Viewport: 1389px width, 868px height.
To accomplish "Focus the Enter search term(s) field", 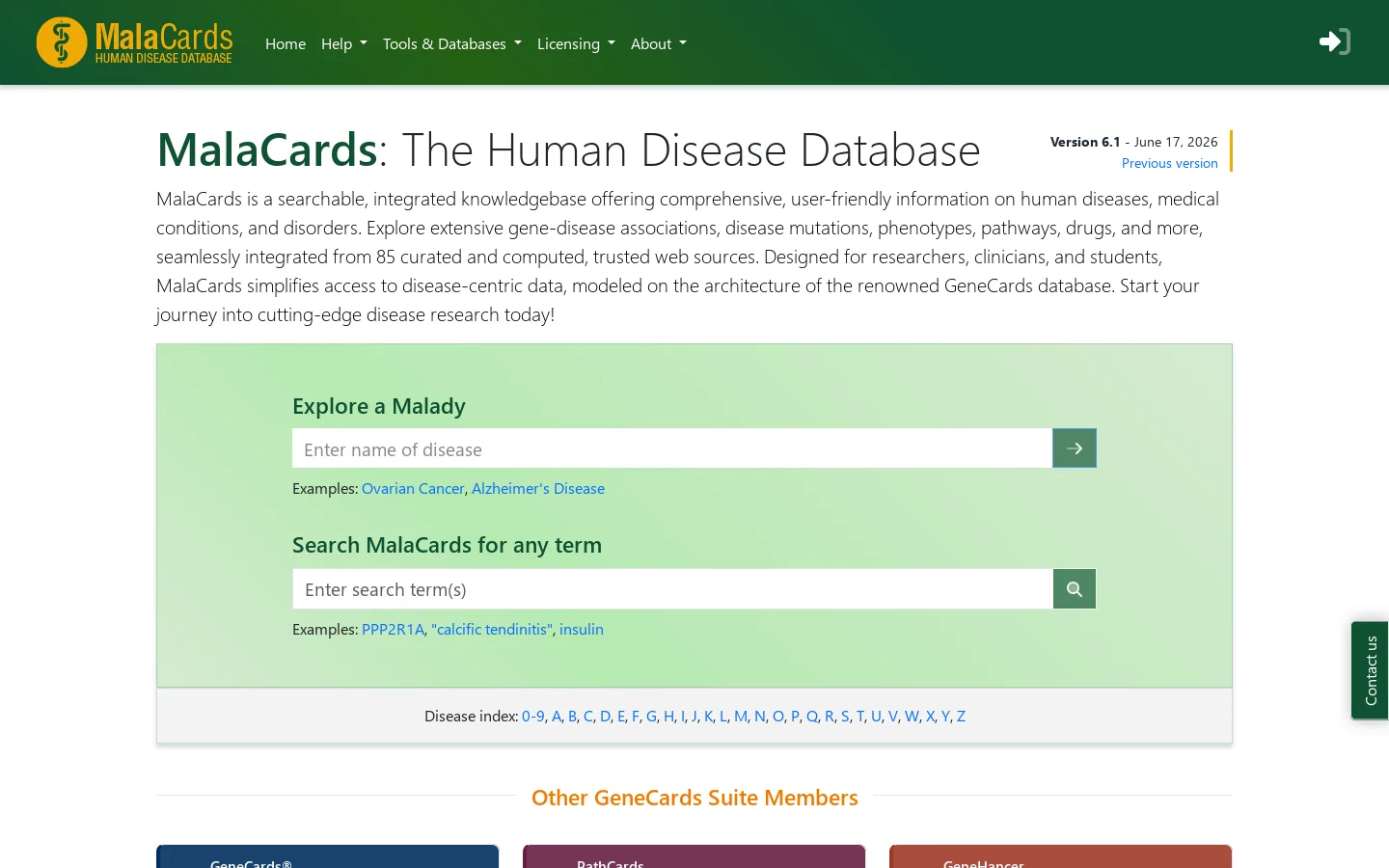I will [x=673, y=589].
